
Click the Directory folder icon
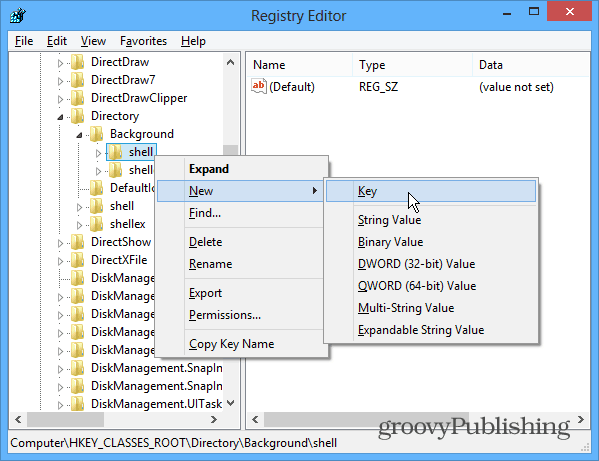(x=78, y=116)
